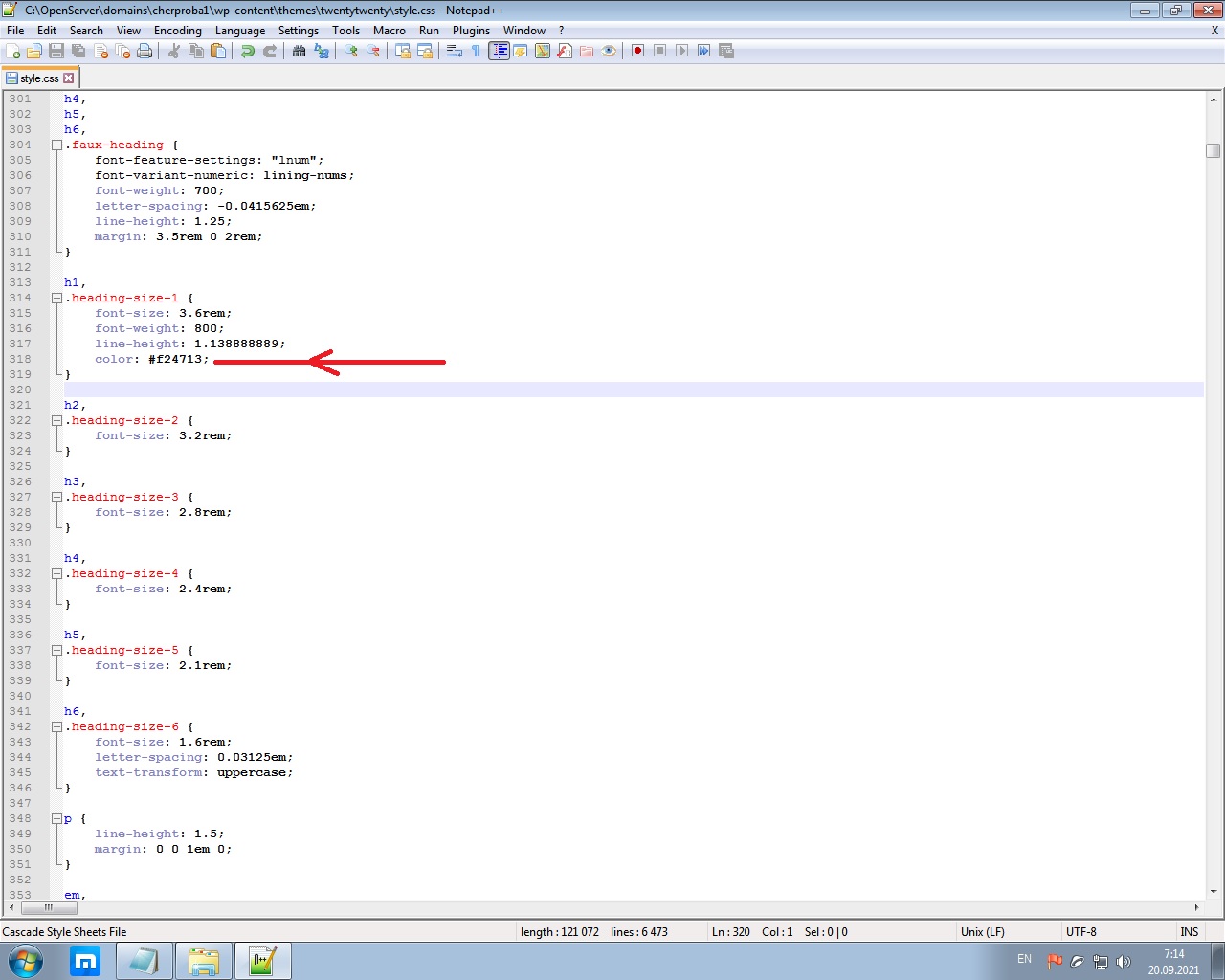The height and width of the screenshot is (980, 1225).
Task: Open the Search menu
Action: click(86, 31)
